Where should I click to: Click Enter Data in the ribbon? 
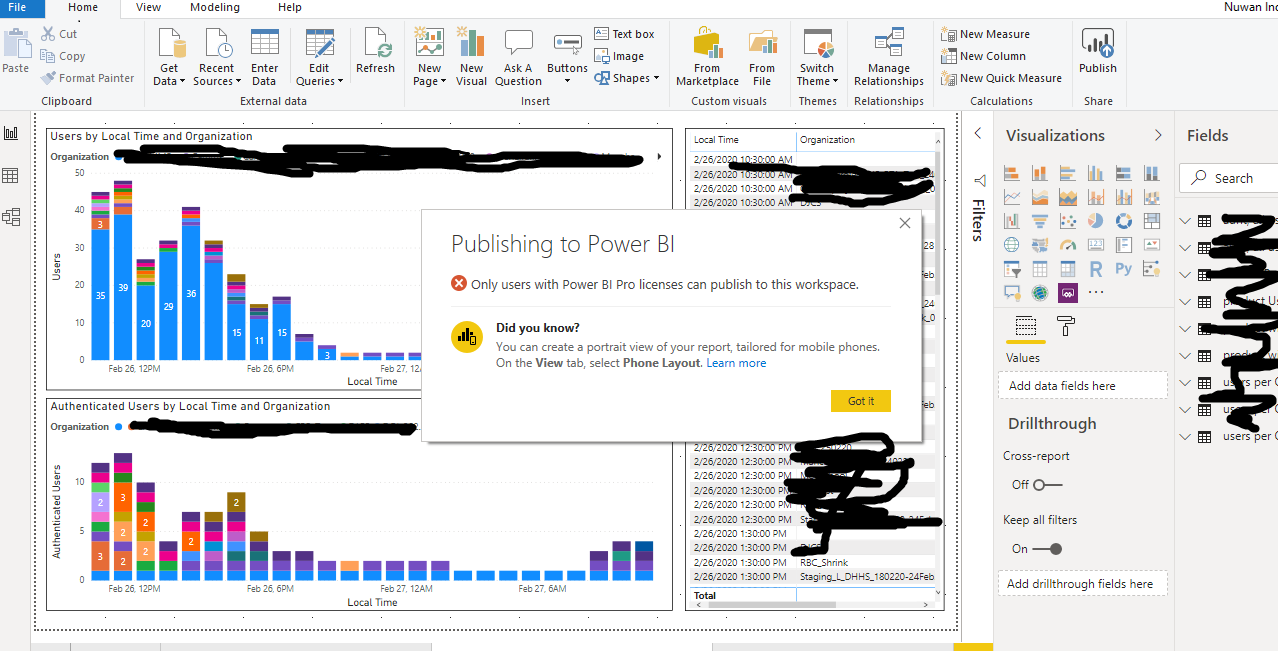point(264,58)
